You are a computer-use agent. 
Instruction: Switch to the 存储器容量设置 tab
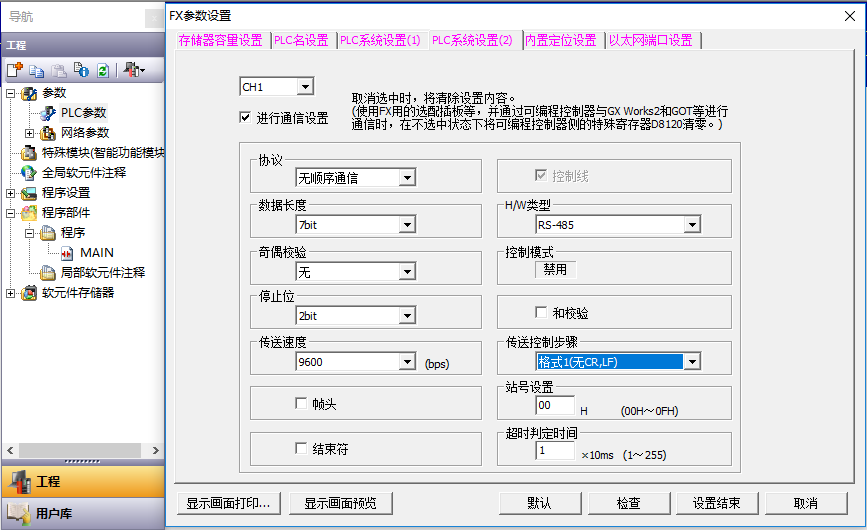click(x=220, y=40)
